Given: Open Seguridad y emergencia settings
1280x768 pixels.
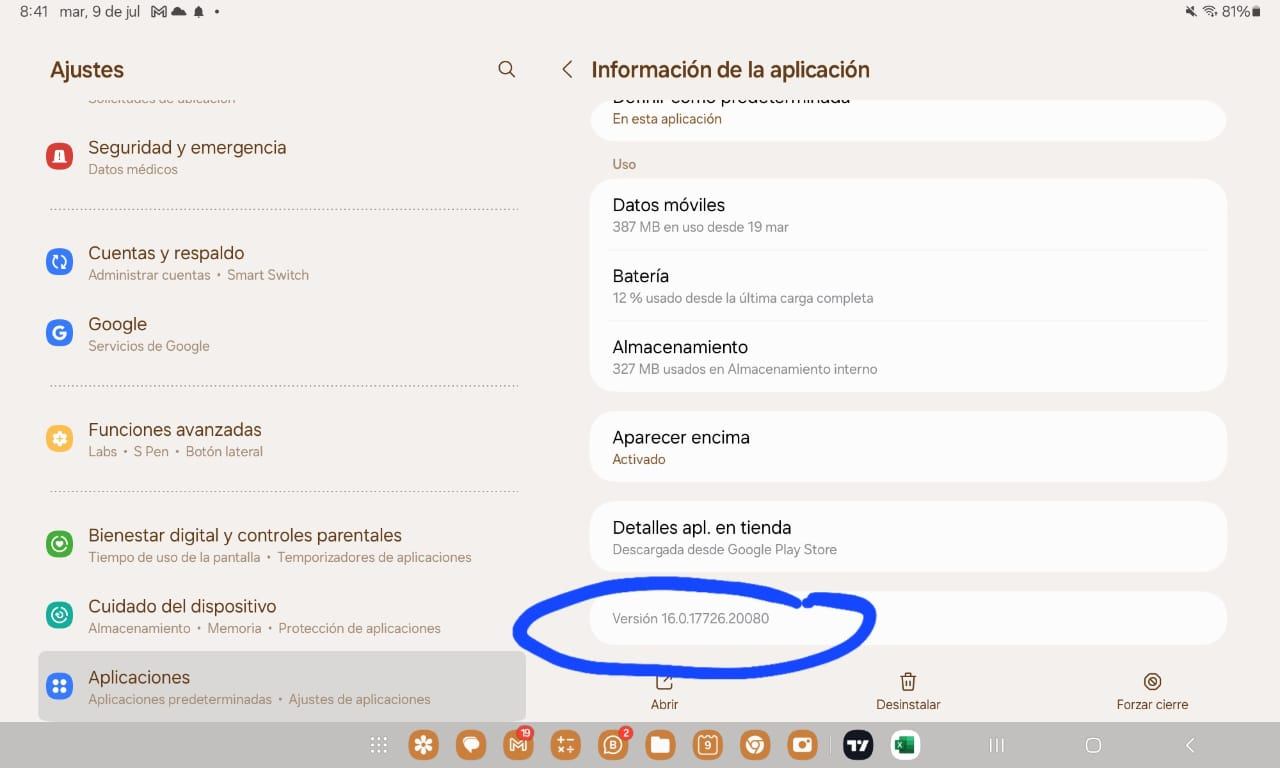Looking at the screenshot, I should pos(282,157).
